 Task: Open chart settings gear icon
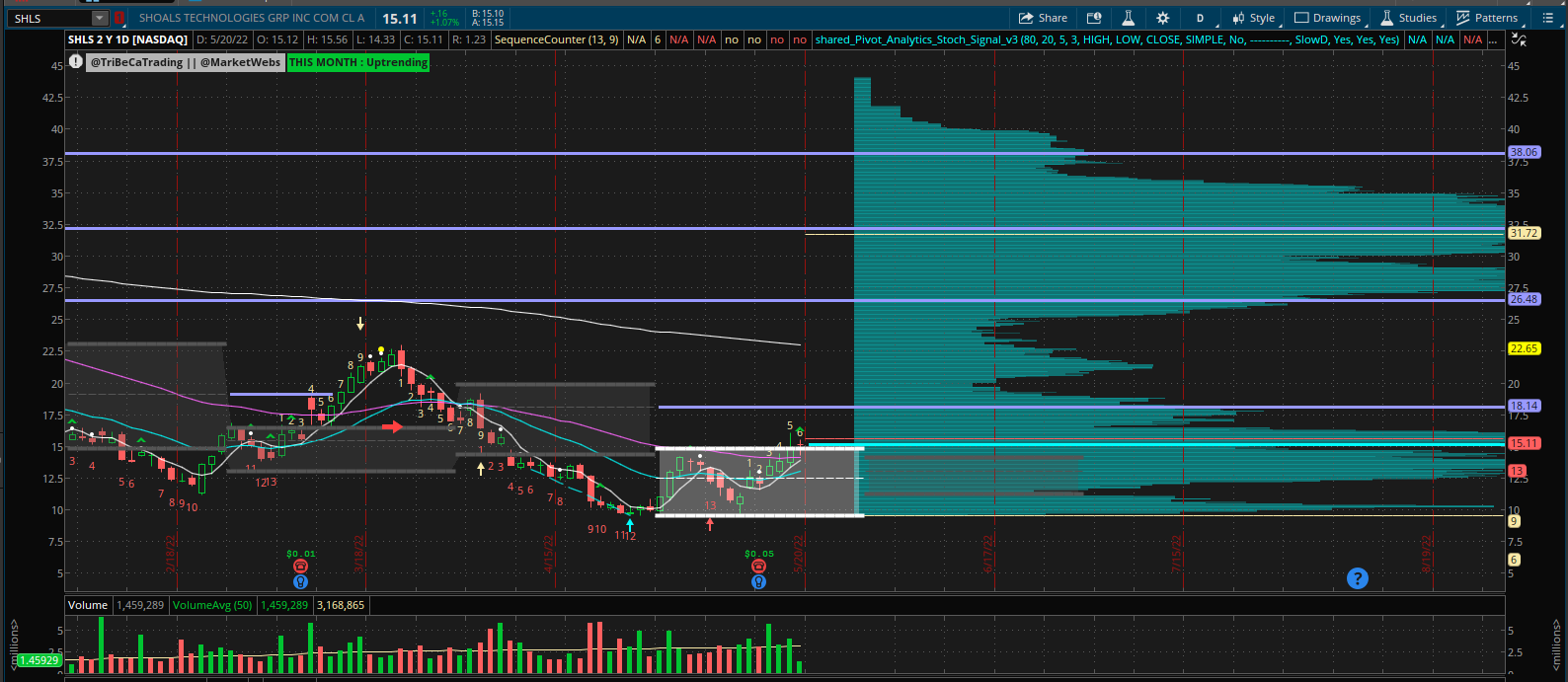click(x=1163, y=18)
